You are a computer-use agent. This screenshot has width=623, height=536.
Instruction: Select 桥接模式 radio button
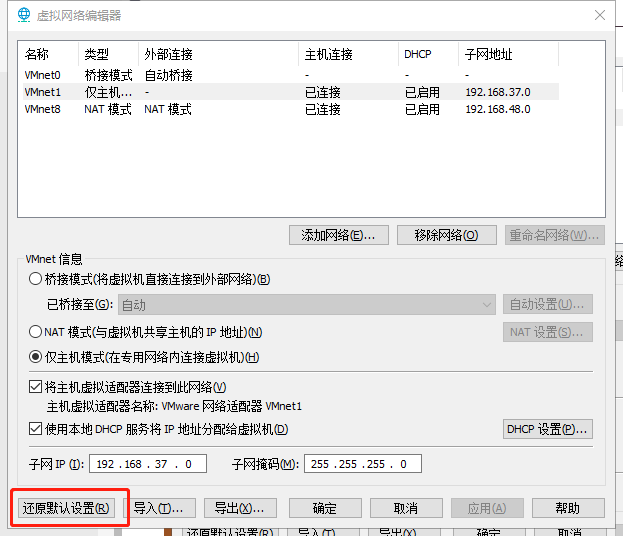(35, 279)
